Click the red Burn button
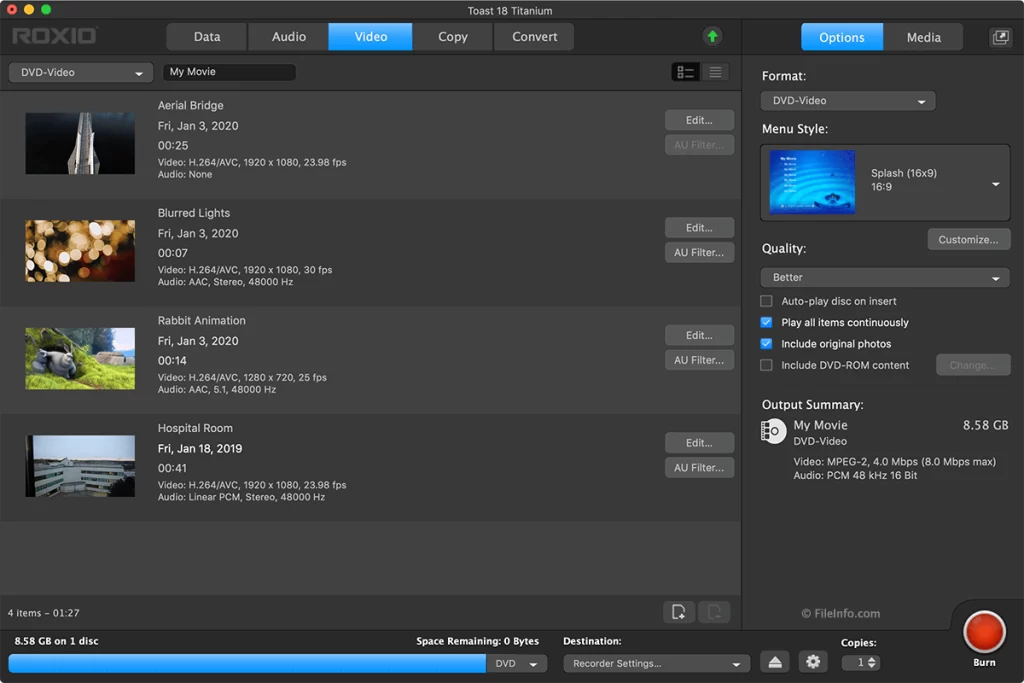The width and height of the screenshot is (1024, 683). [x=984, y=632]
